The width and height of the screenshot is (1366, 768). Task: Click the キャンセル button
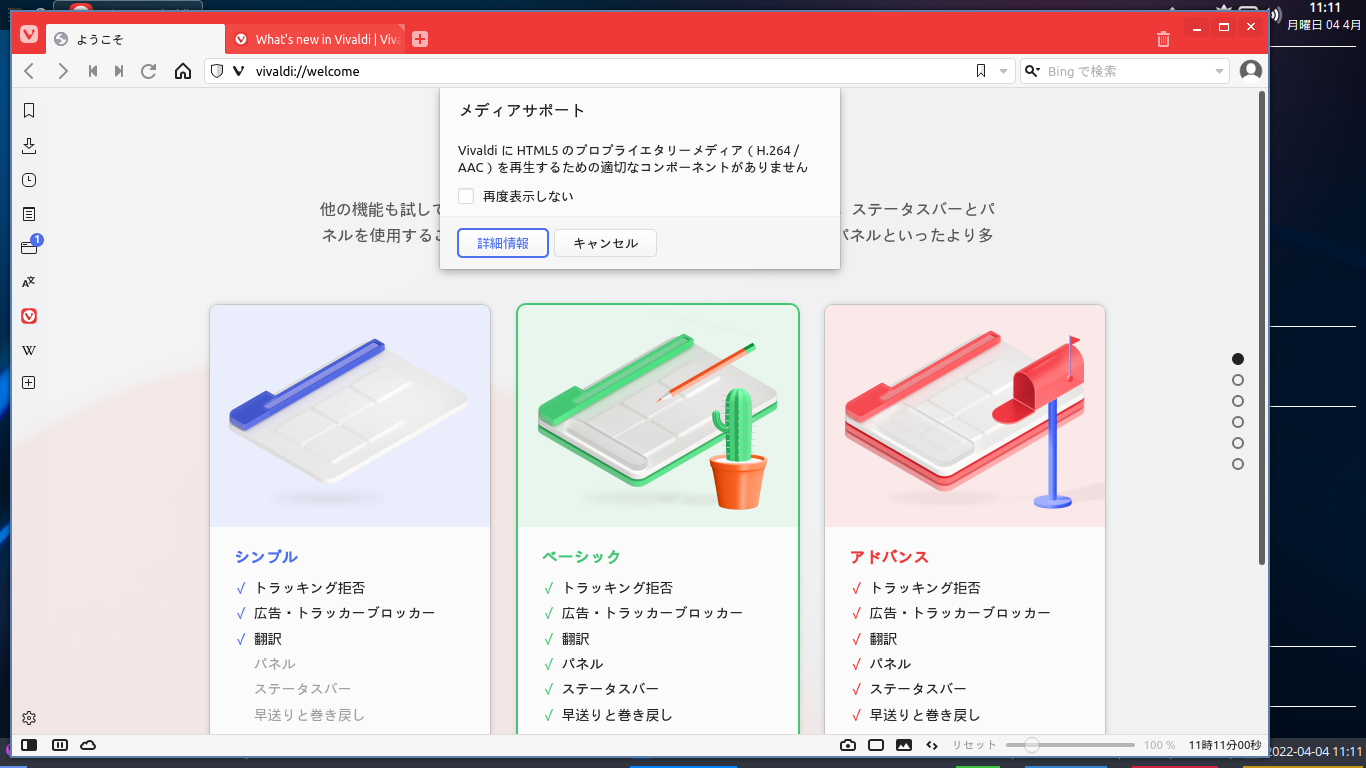(606, 243)
